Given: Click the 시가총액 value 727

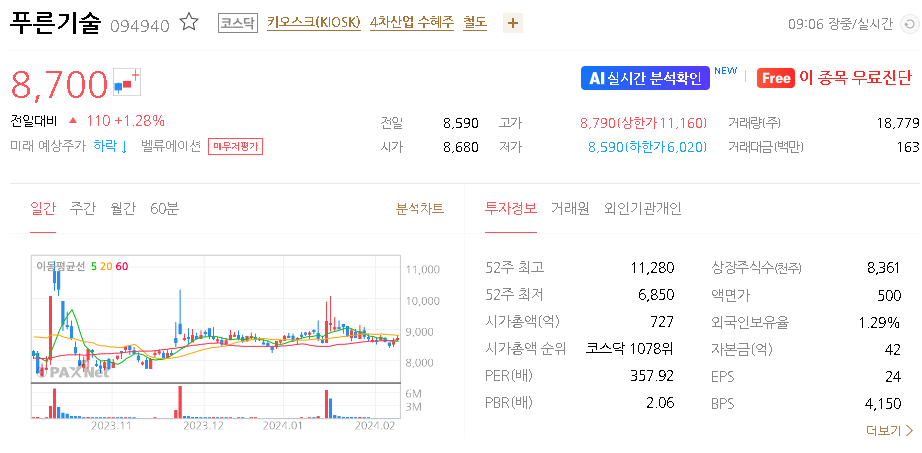Looking at the screenshot, I should point(662,322).
